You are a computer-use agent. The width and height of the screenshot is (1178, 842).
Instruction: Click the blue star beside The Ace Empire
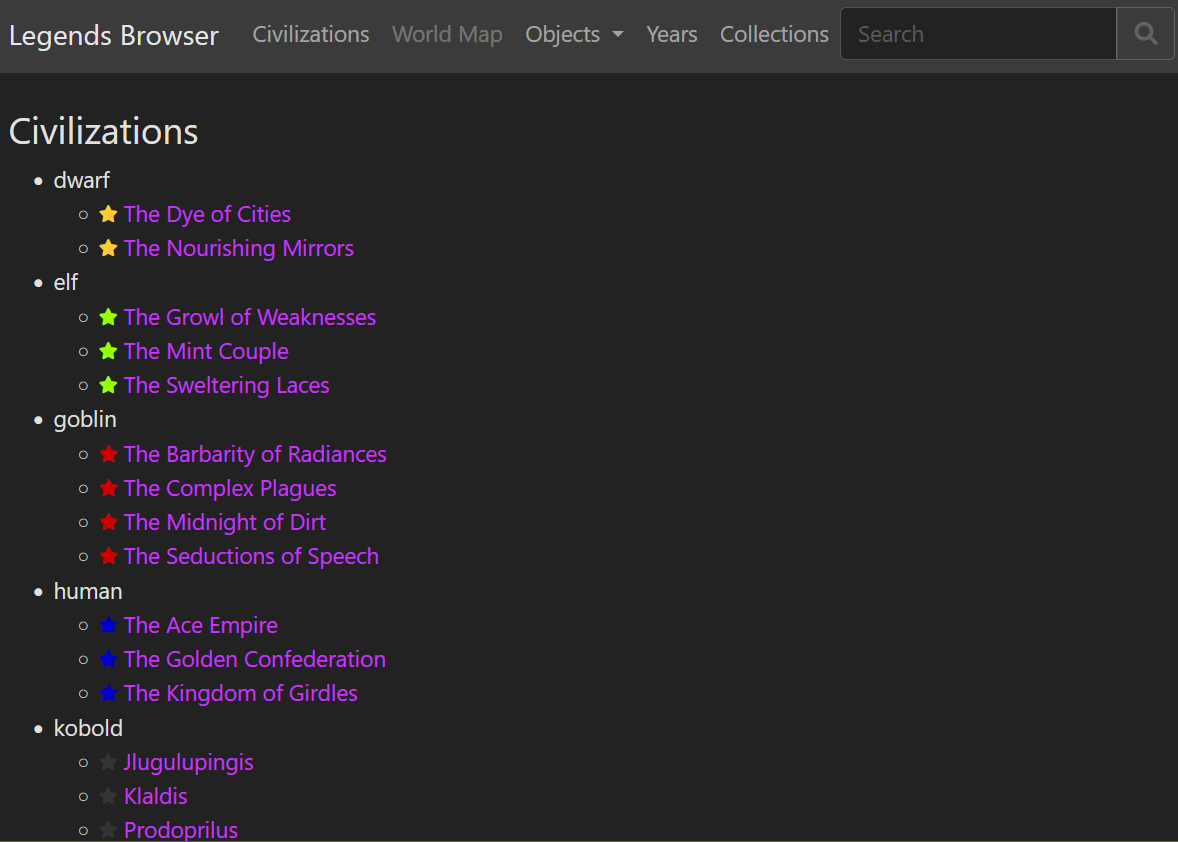(109, 626)
